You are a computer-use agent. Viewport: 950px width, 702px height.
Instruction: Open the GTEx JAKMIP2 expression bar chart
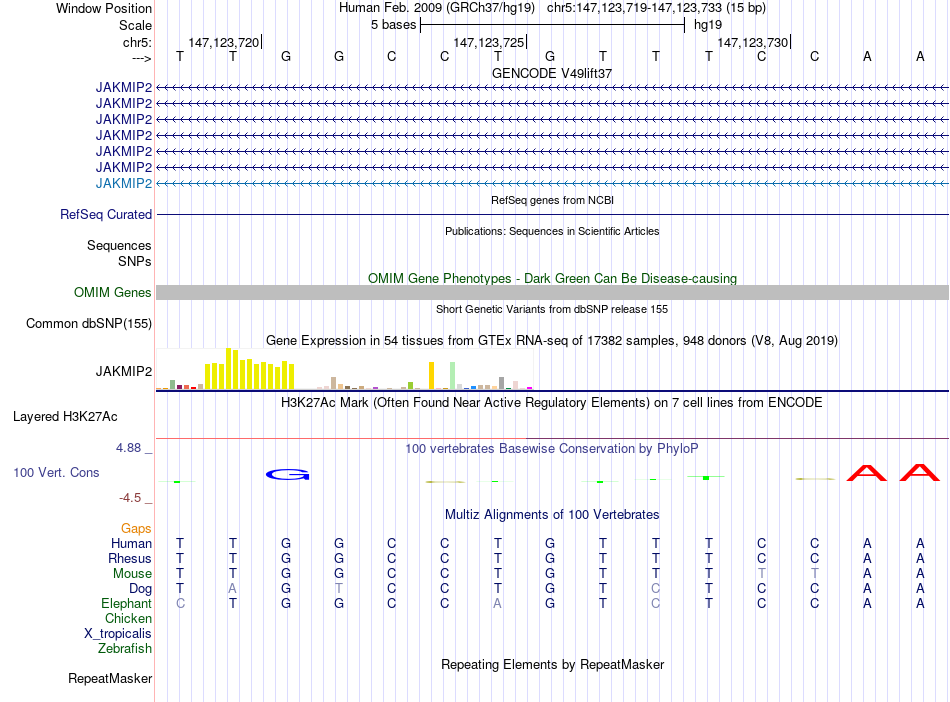tap(344, 369)
